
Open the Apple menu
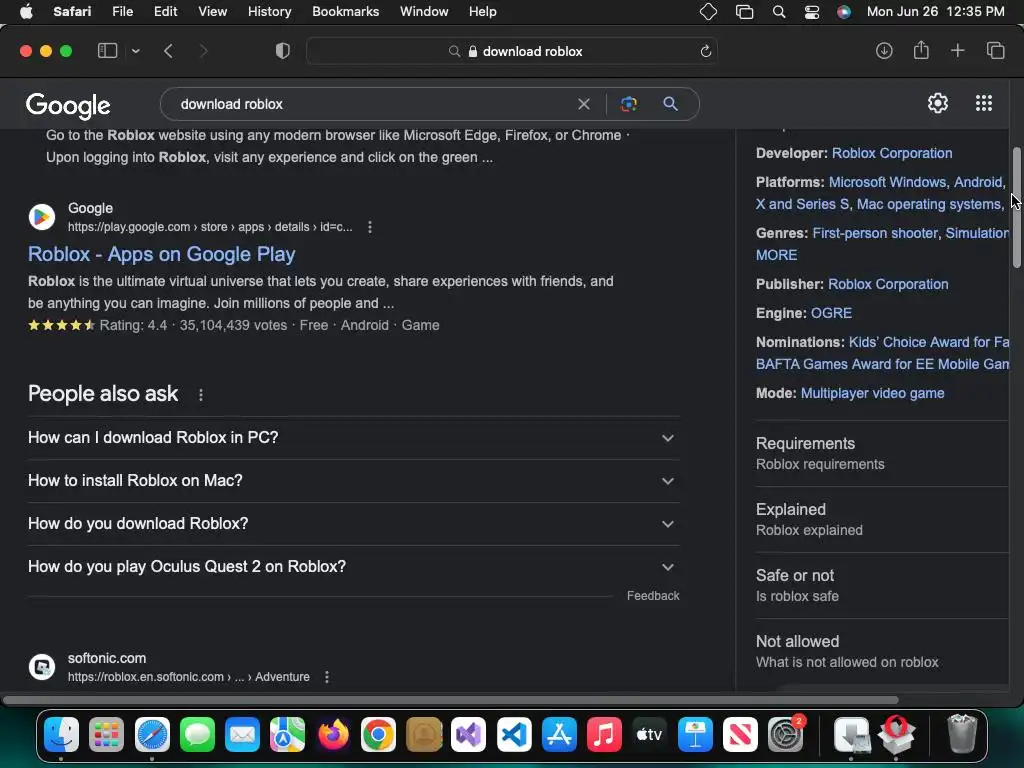click(x=26, y=12)
